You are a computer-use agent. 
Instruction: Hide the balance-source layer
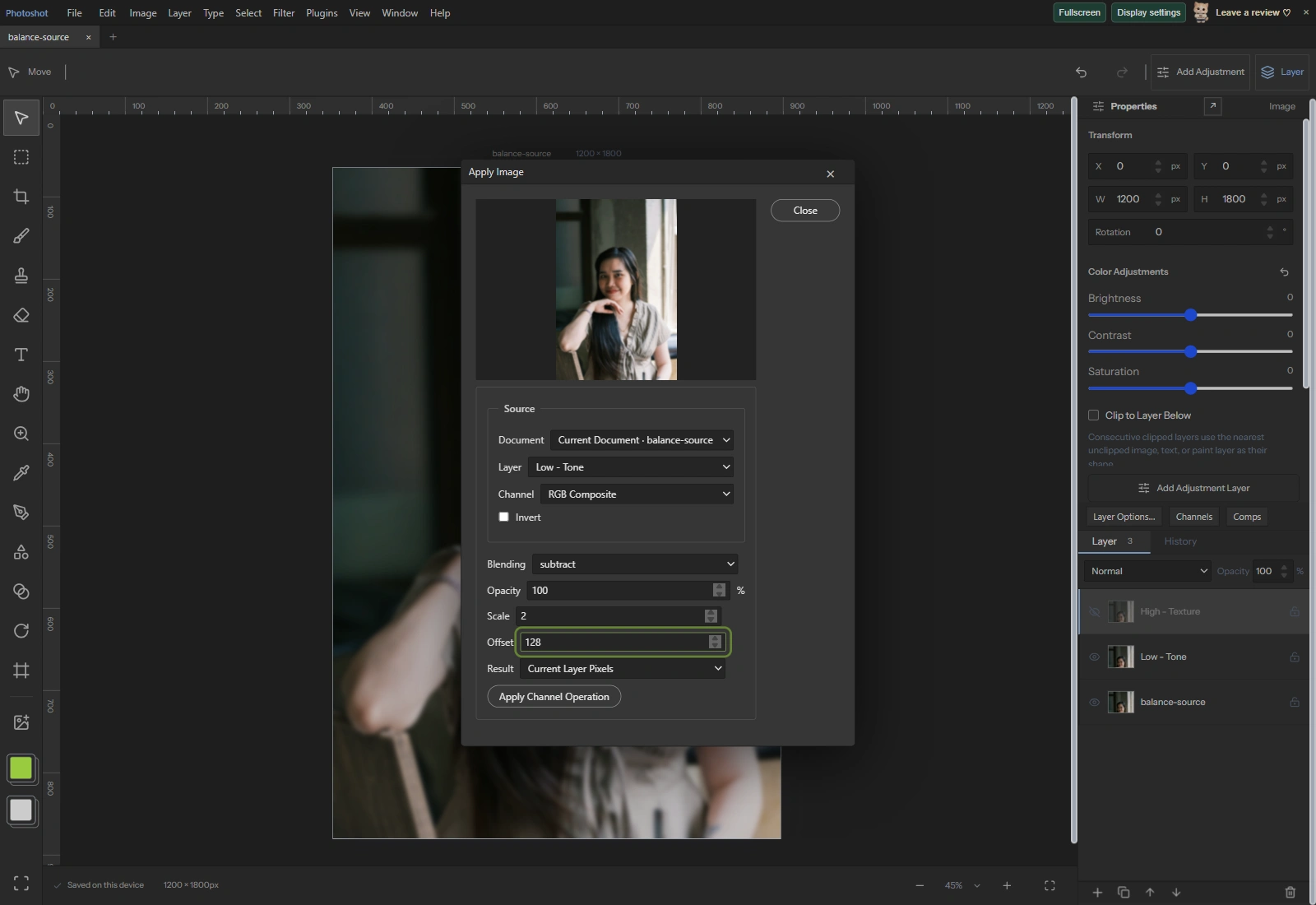pos(1094,703)
